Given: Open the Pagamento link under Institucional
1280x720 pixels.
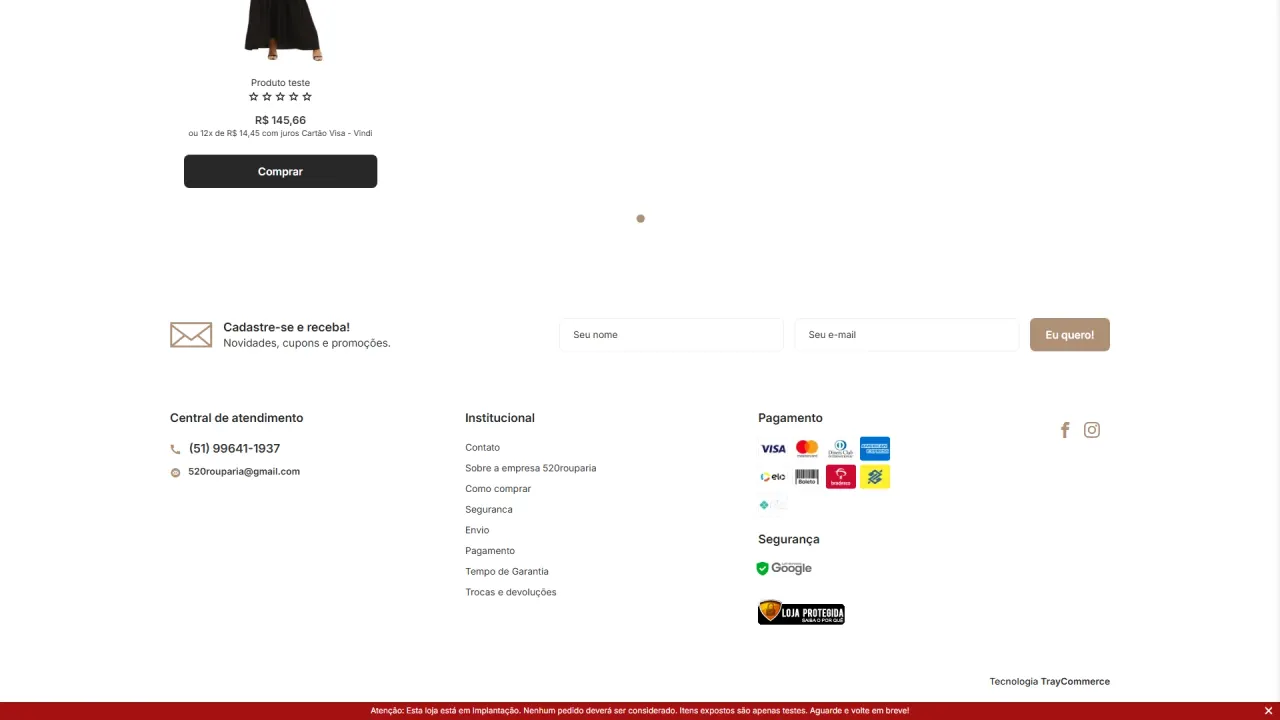Looking at the screenshot, I should [x=490, y=551].
